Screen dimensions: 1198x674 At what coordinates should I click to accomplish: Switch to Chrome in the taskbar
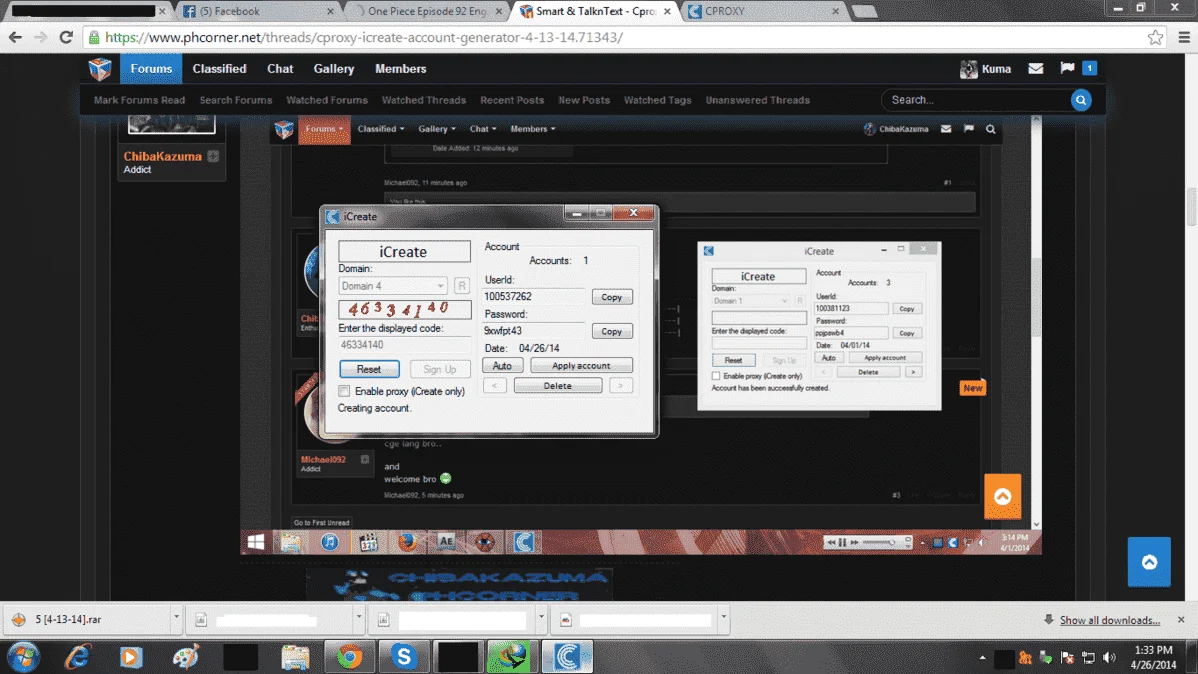[349, 657]
